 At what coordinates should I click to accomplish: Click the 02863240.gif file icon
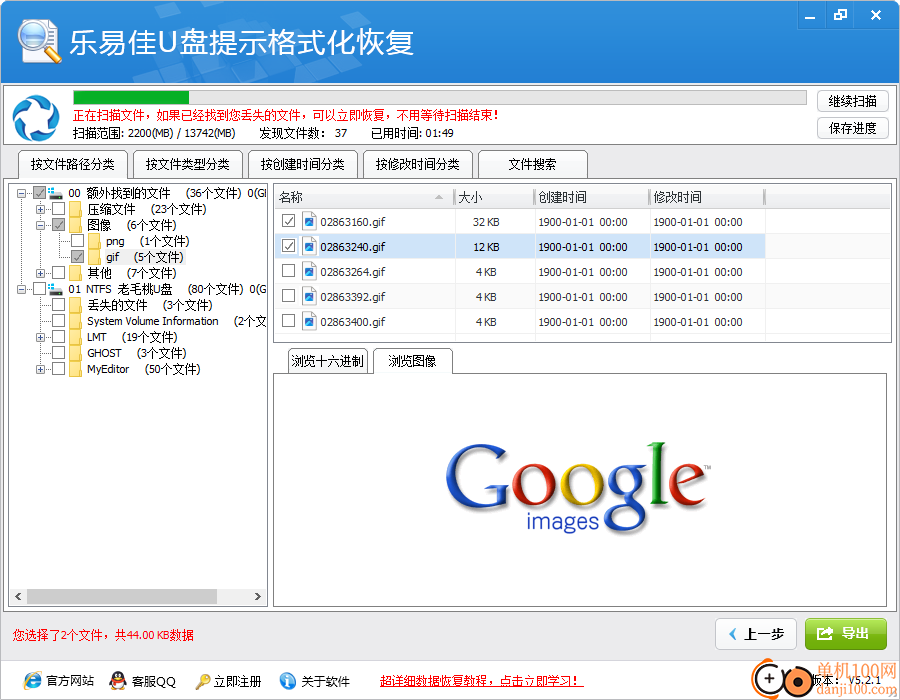309,247
